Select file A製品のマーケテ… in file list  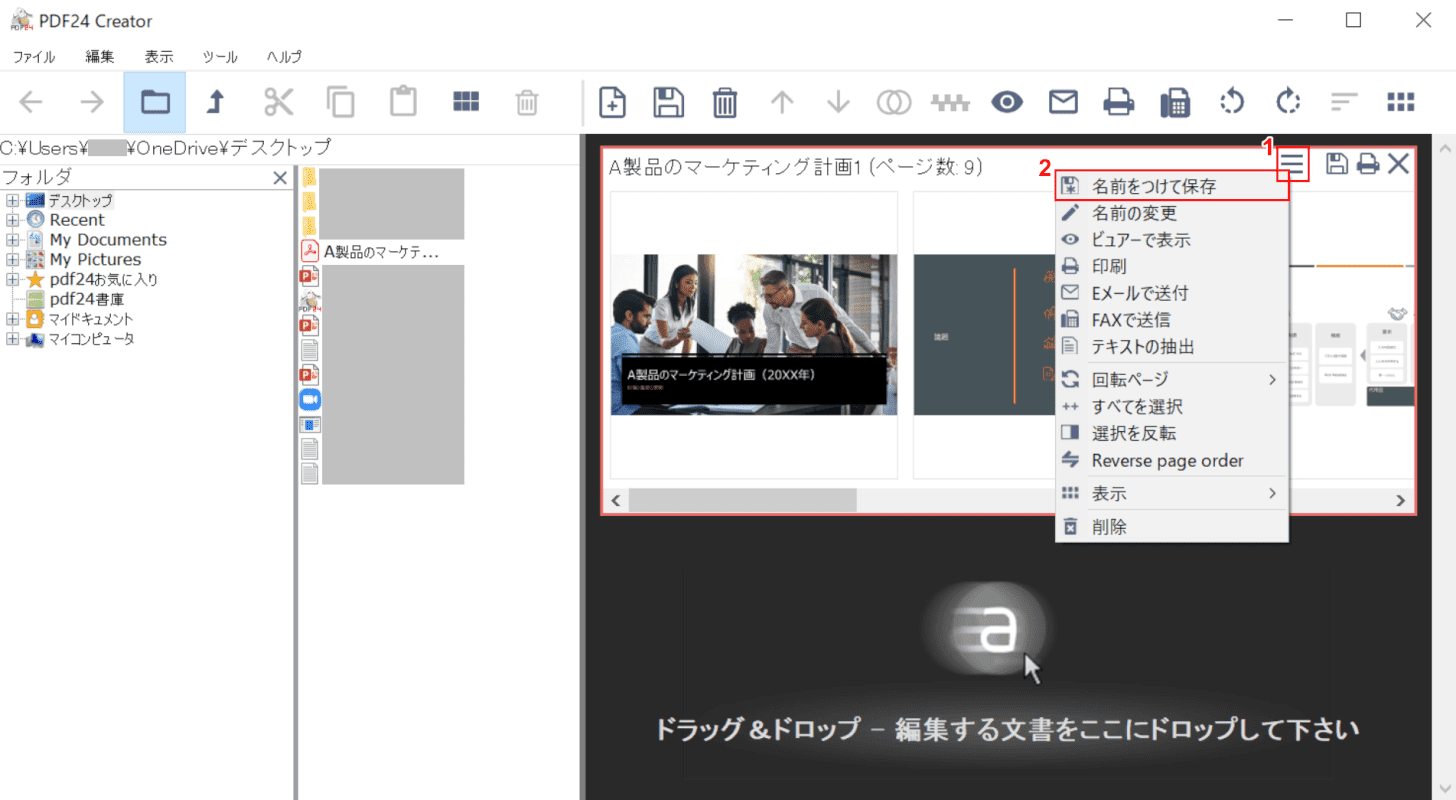[x=371, y=252]
